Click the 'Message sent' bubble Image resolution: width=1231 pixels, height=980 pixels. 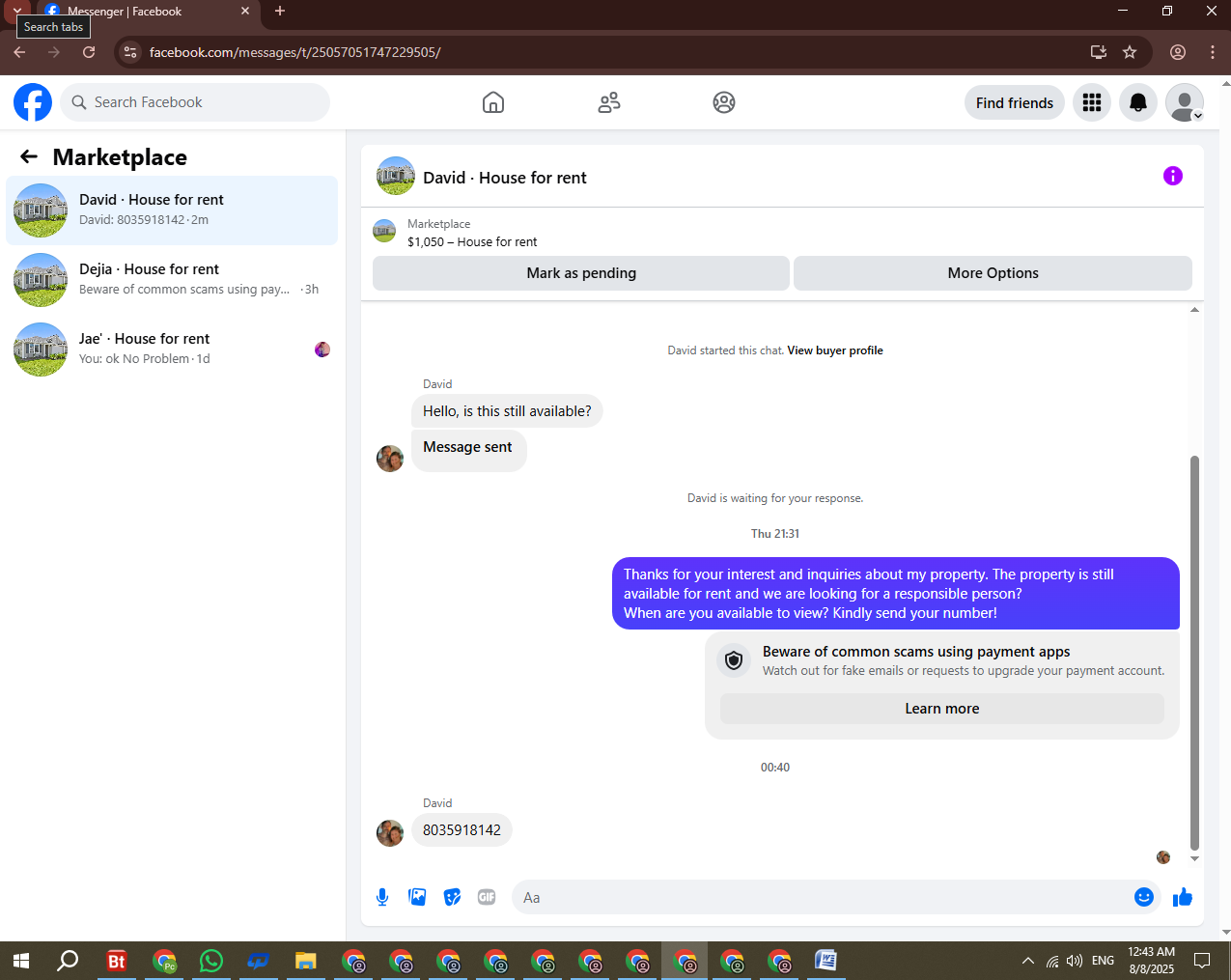click(468, 449)
